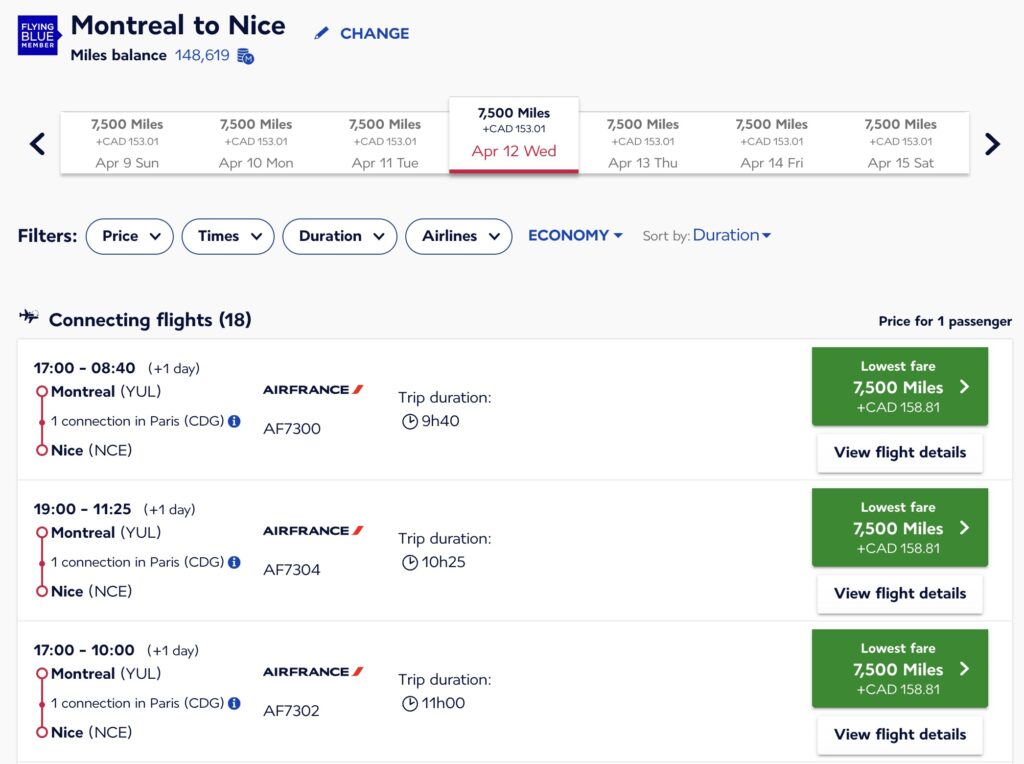Click the clock icon next to 9h40 duration

click(410, 421)
